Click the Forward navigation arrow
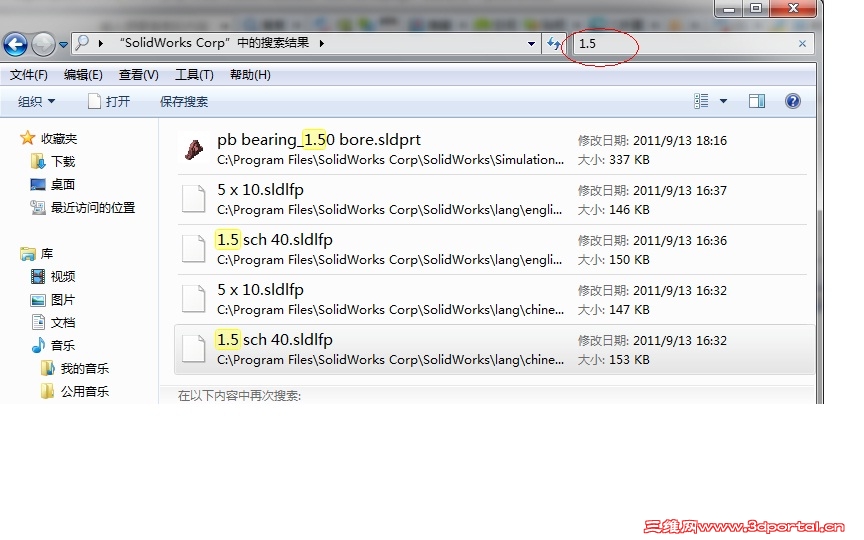 click(x=43, y=44)
